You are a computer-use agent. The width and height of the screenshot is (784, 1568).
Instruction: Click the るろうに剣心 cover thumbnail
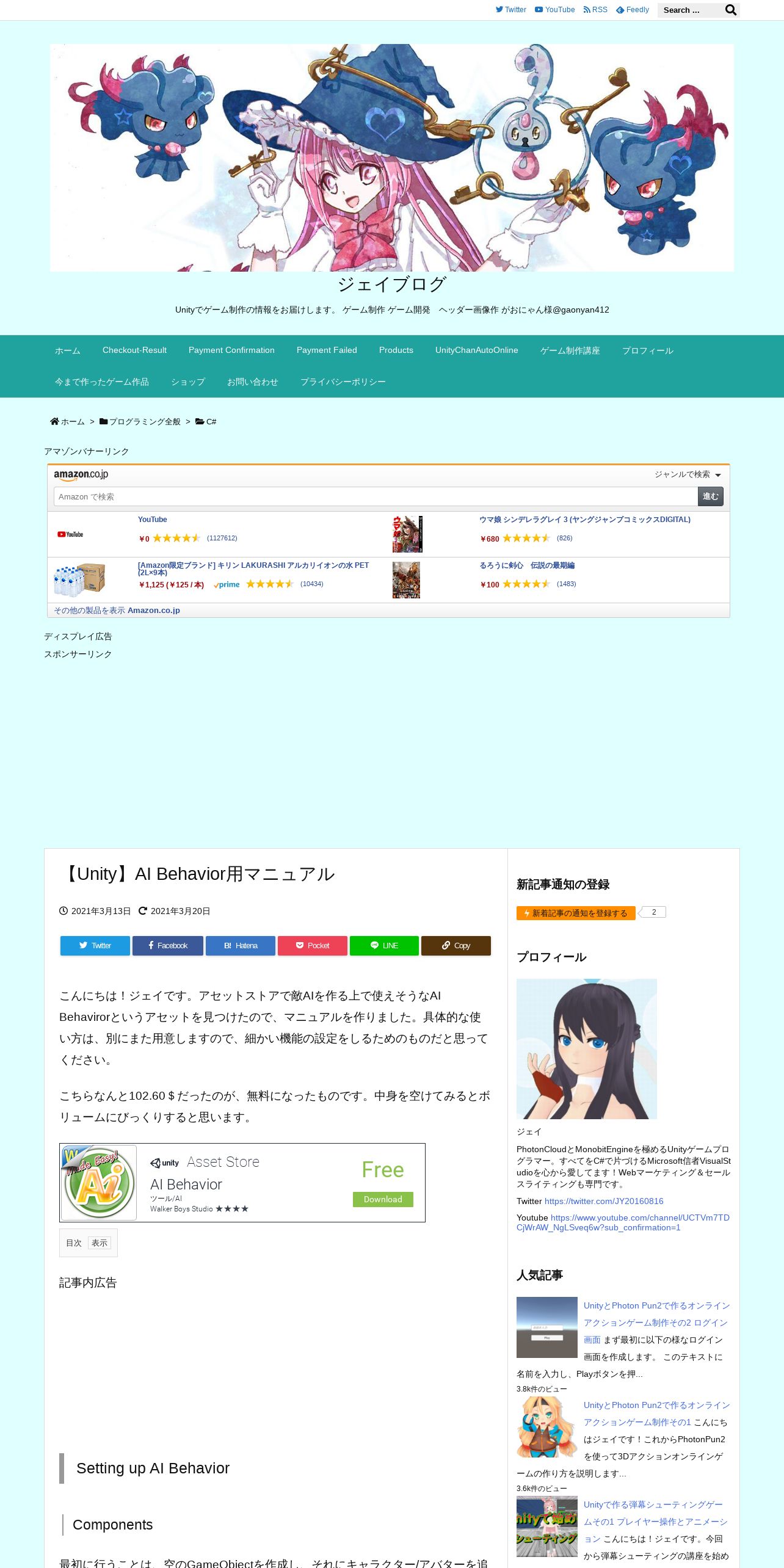click(x=406, y=580)
